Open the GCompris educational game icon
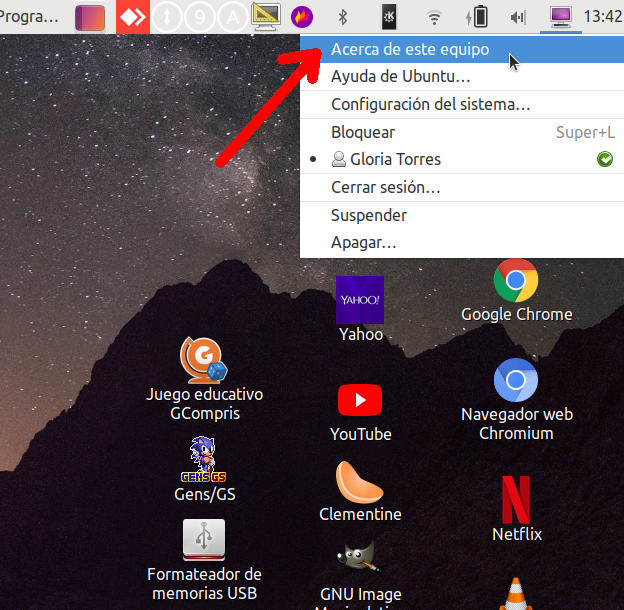 [x=204, y=360]
